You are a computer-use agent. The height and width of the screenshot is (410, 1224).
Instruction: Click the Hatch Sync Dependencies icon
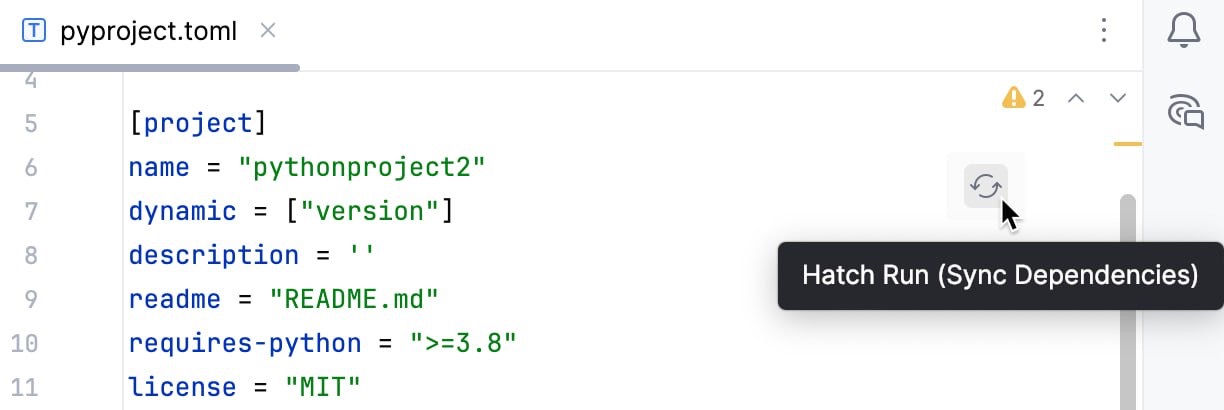(x=986, y=187)
